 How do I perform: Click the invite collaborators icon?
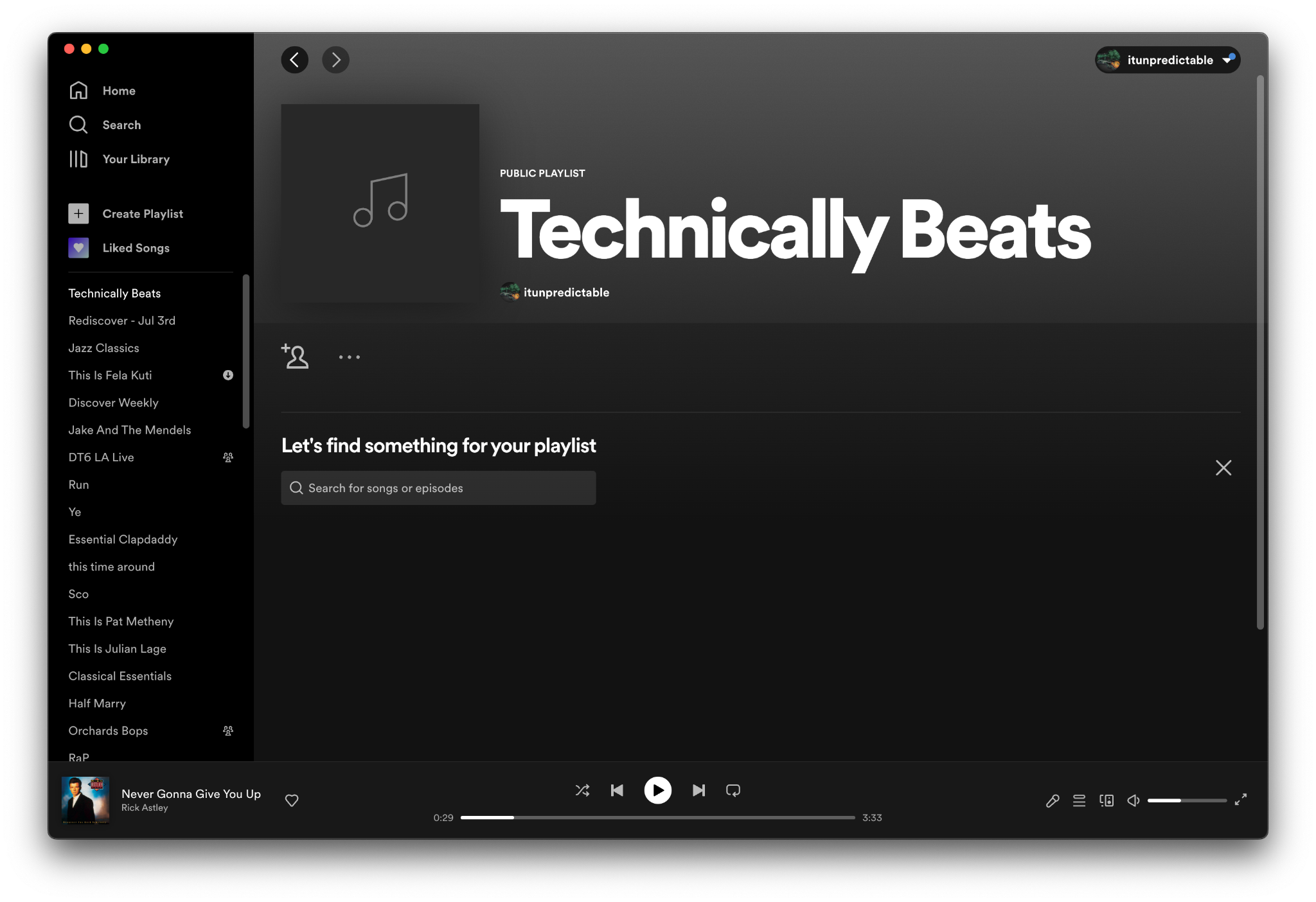click(x=295, y=357)
